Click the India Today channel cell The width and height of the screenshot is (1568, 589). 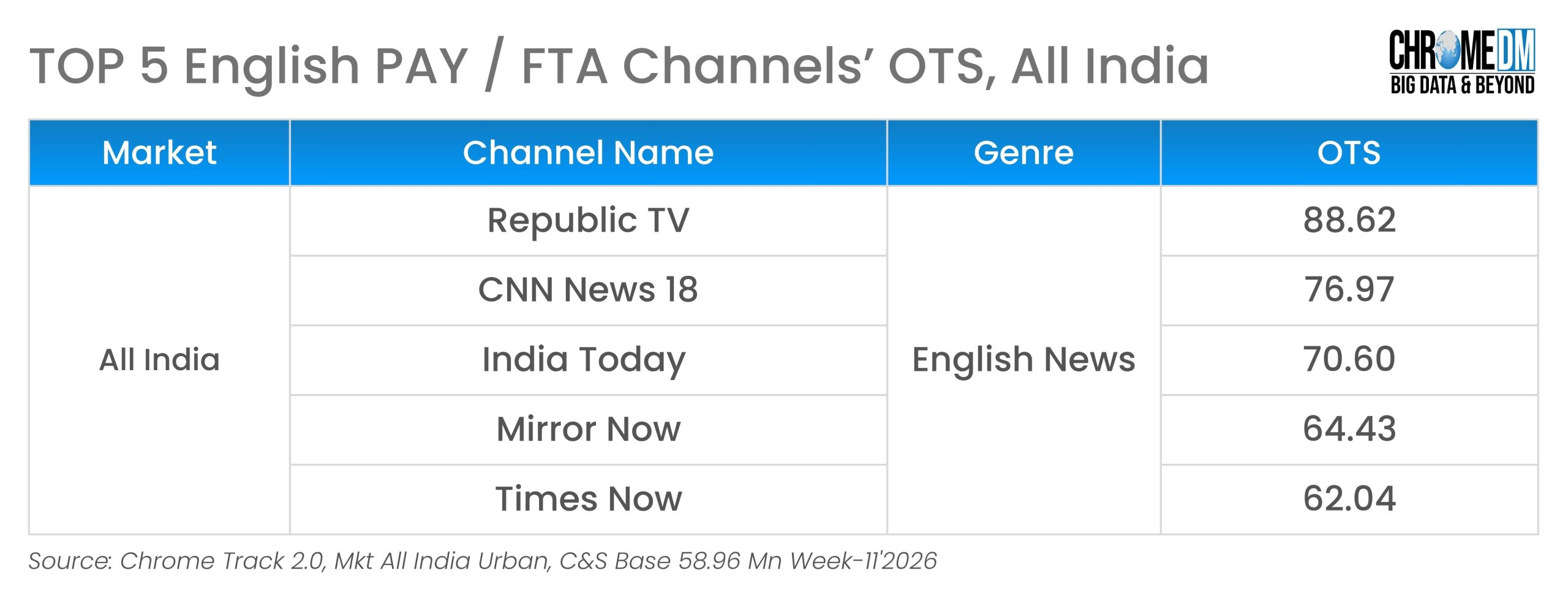click(584, 360)
